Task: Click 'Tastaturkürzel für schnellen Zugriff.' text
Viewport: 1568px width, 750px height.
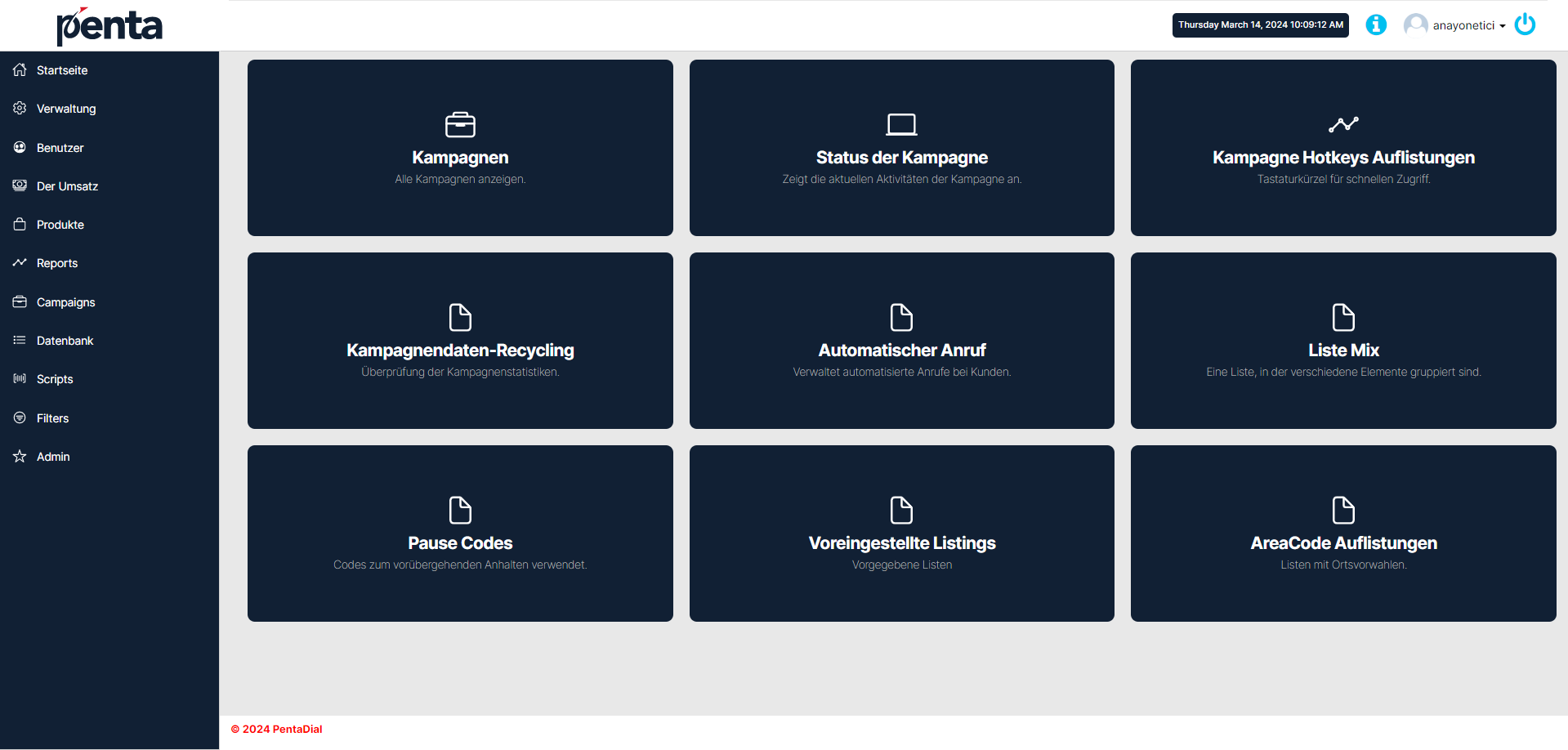Action: [1343, 180]
